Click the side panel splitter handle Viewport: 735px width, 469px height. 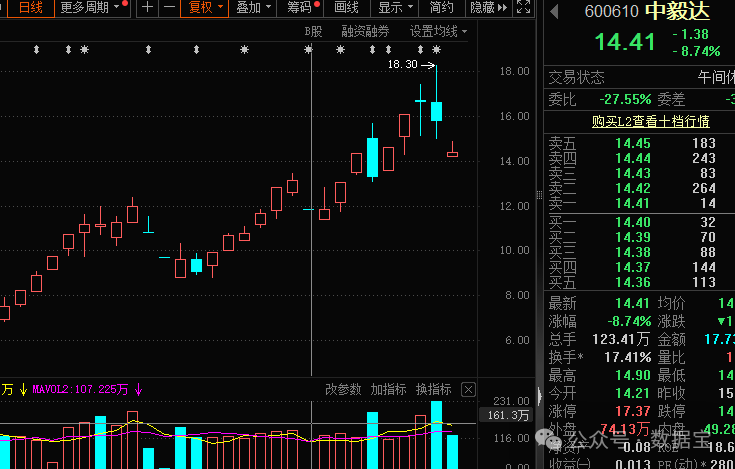539,195
